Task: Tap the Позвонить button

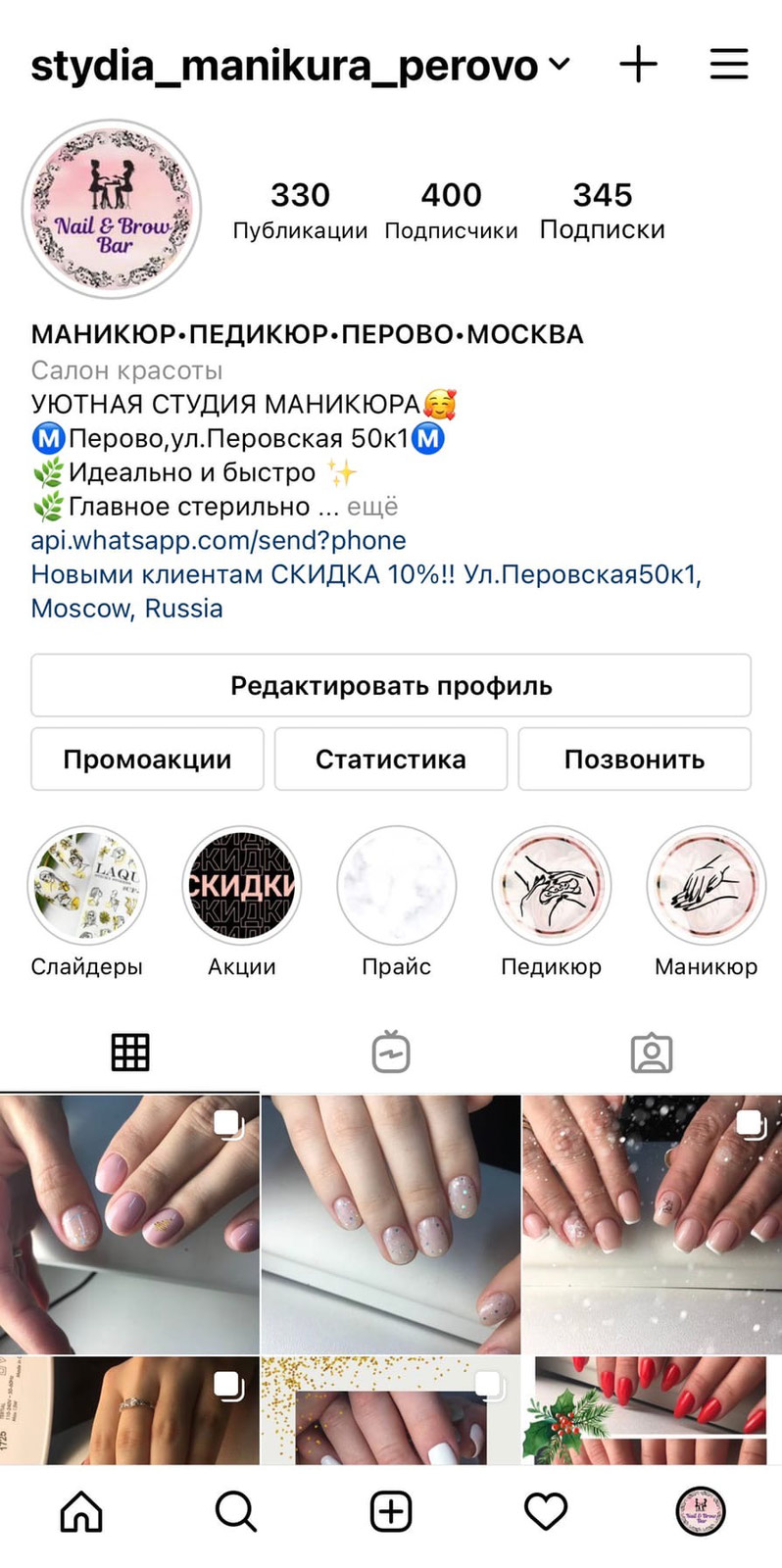Action: [x=634, y=759]
